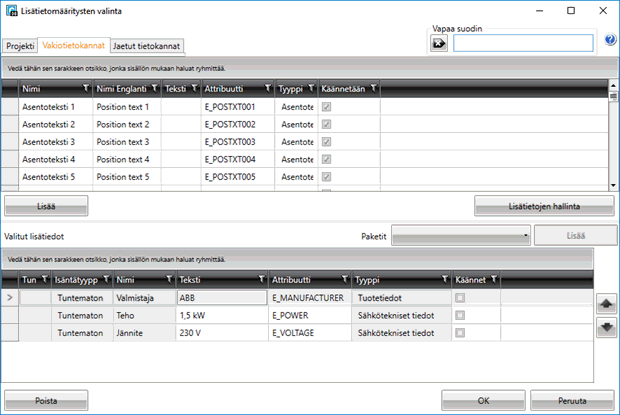Switch to the Projekti tab
The height and width of the screenshot is (415, 620).
(x=20, y=46)
